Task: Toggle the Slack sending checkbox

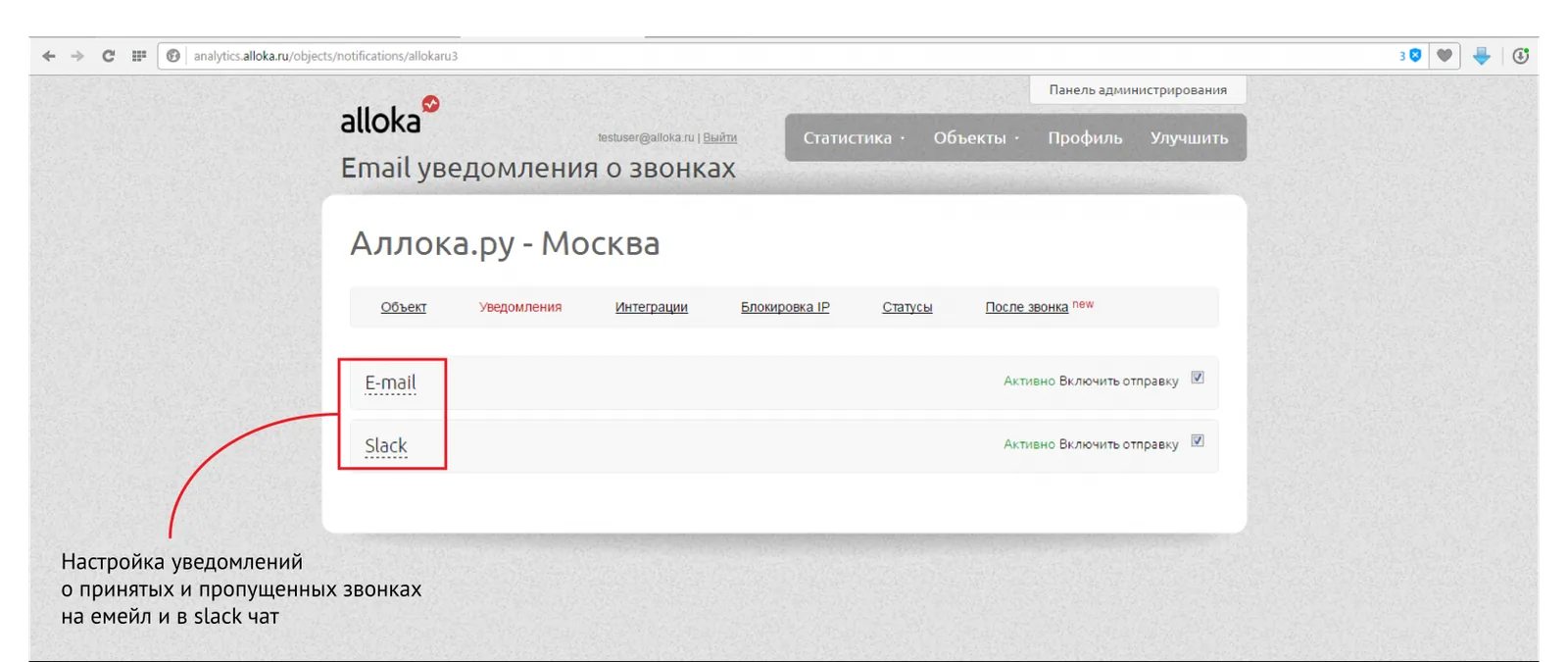Action: pyautogui.click(x=1198, y=441)
